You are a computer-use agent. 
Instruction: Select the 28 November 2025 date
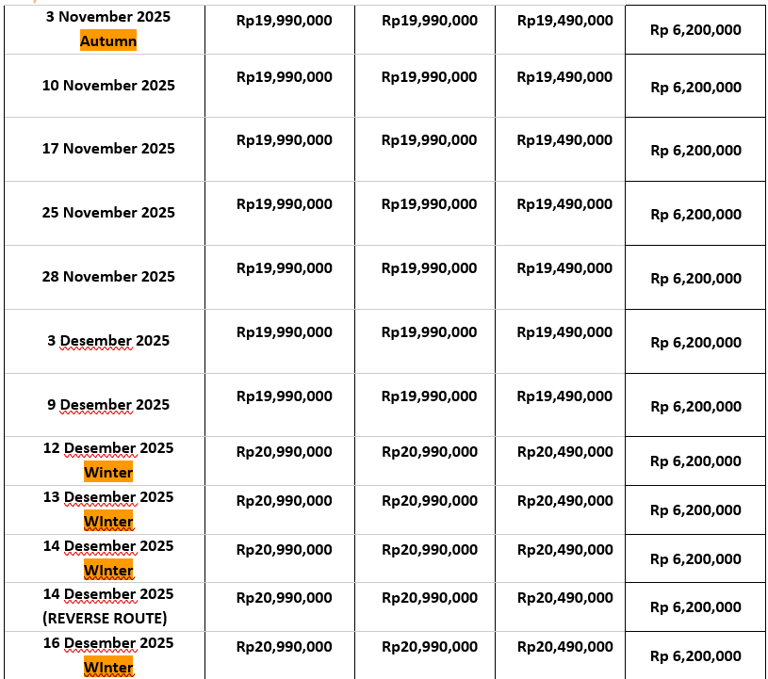pos(108,276)
